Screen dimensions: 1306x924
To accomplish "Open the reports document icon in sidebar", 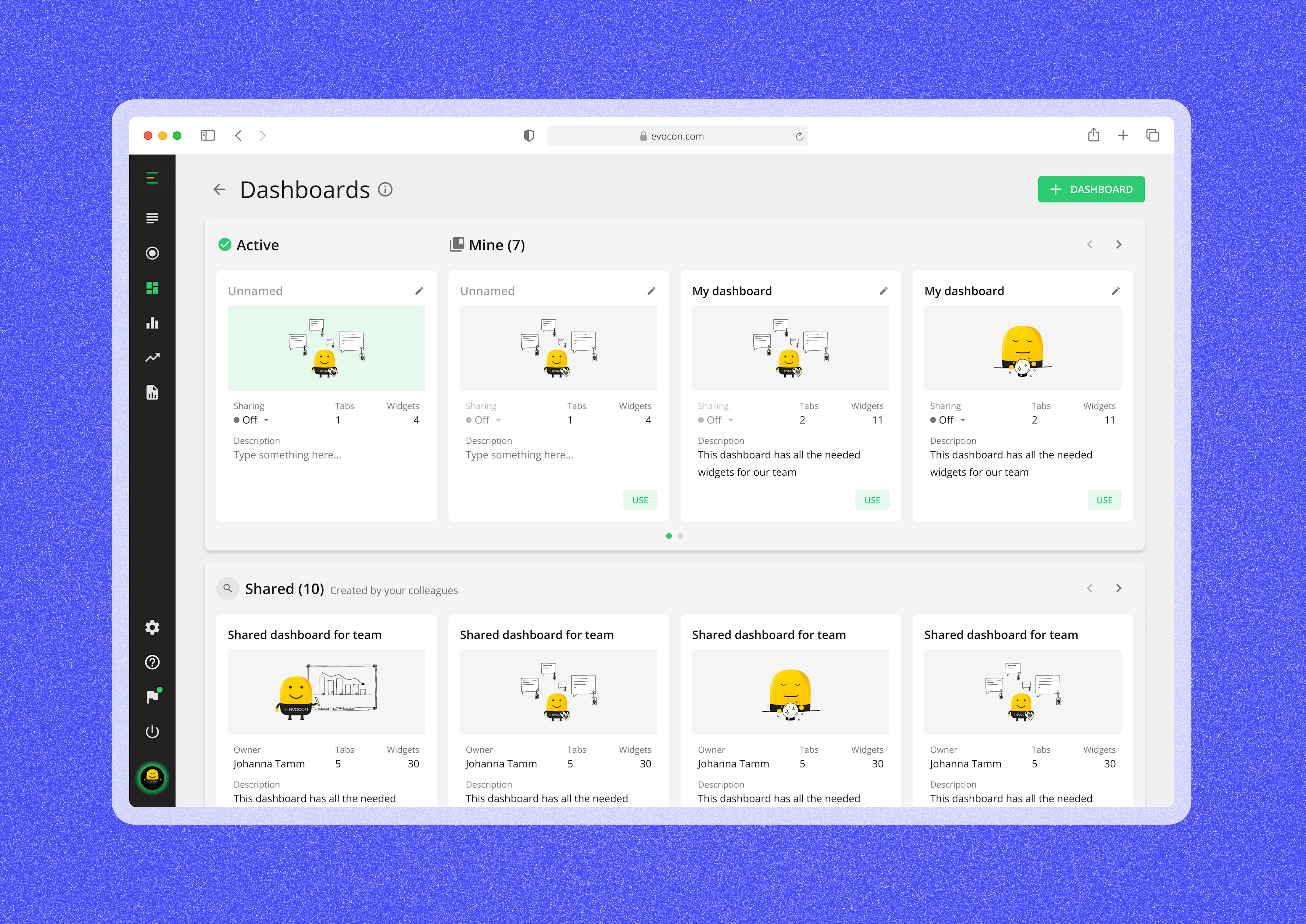I will [x=152, y=393].
